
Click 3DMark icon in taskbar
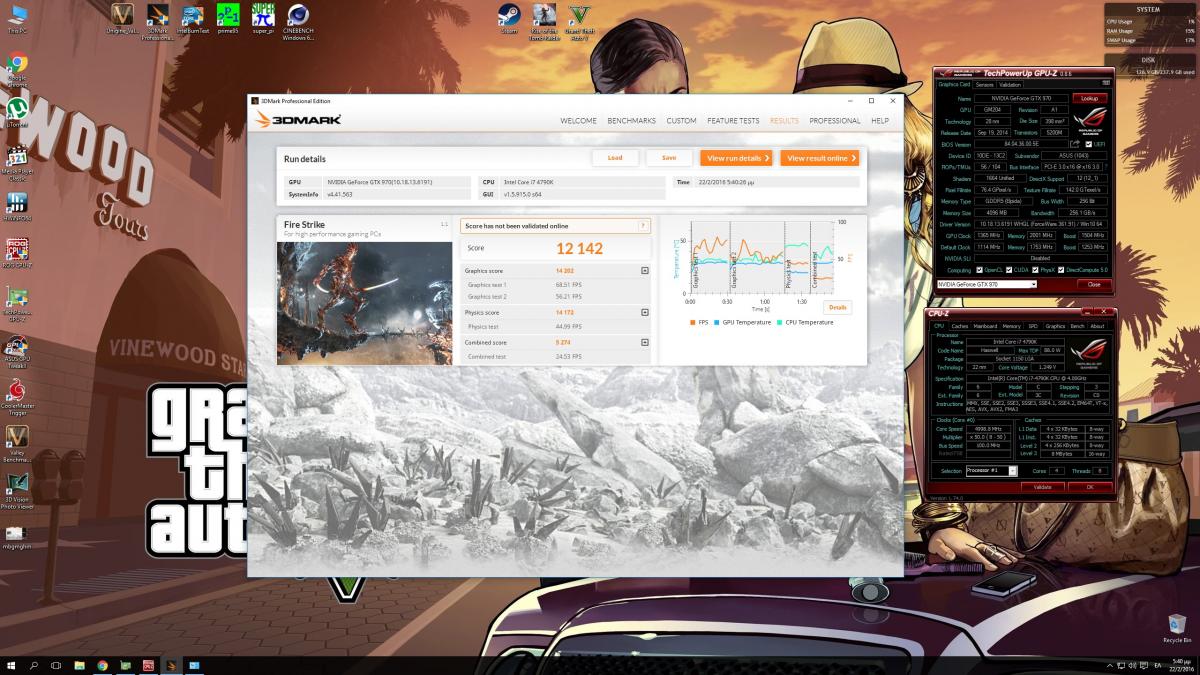pyautogui.click(x=171, y=665)
